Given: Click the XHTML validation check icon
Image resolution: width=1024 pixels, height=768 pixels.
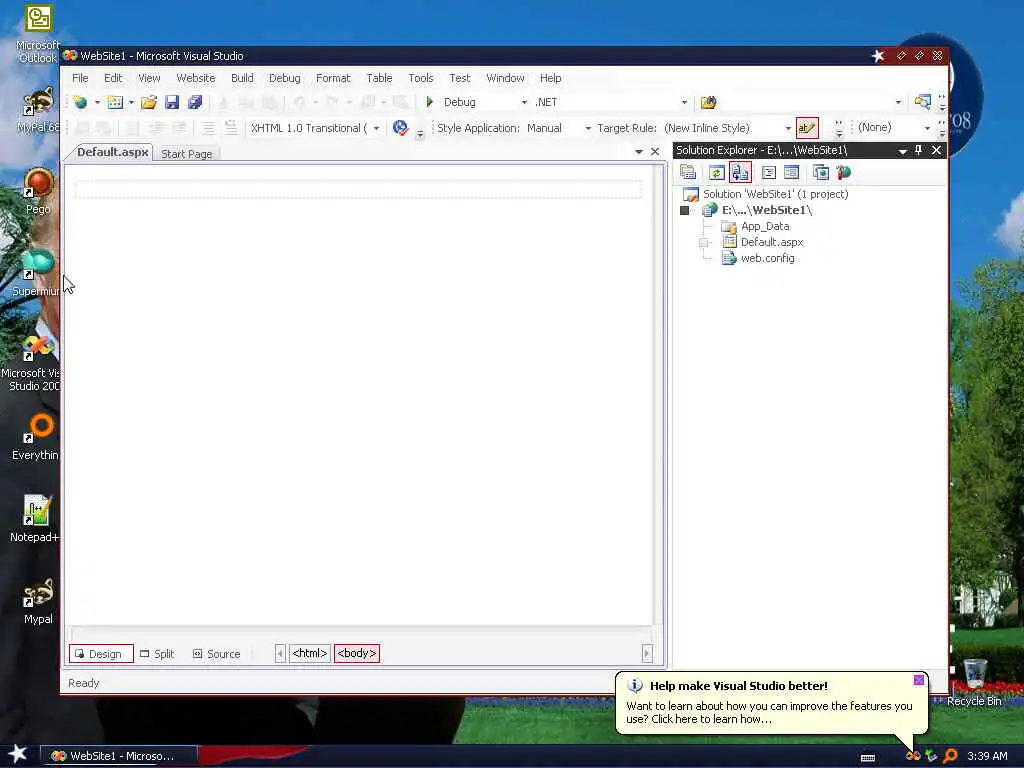Looking at the screenshot, I should [x=400, y=128].
